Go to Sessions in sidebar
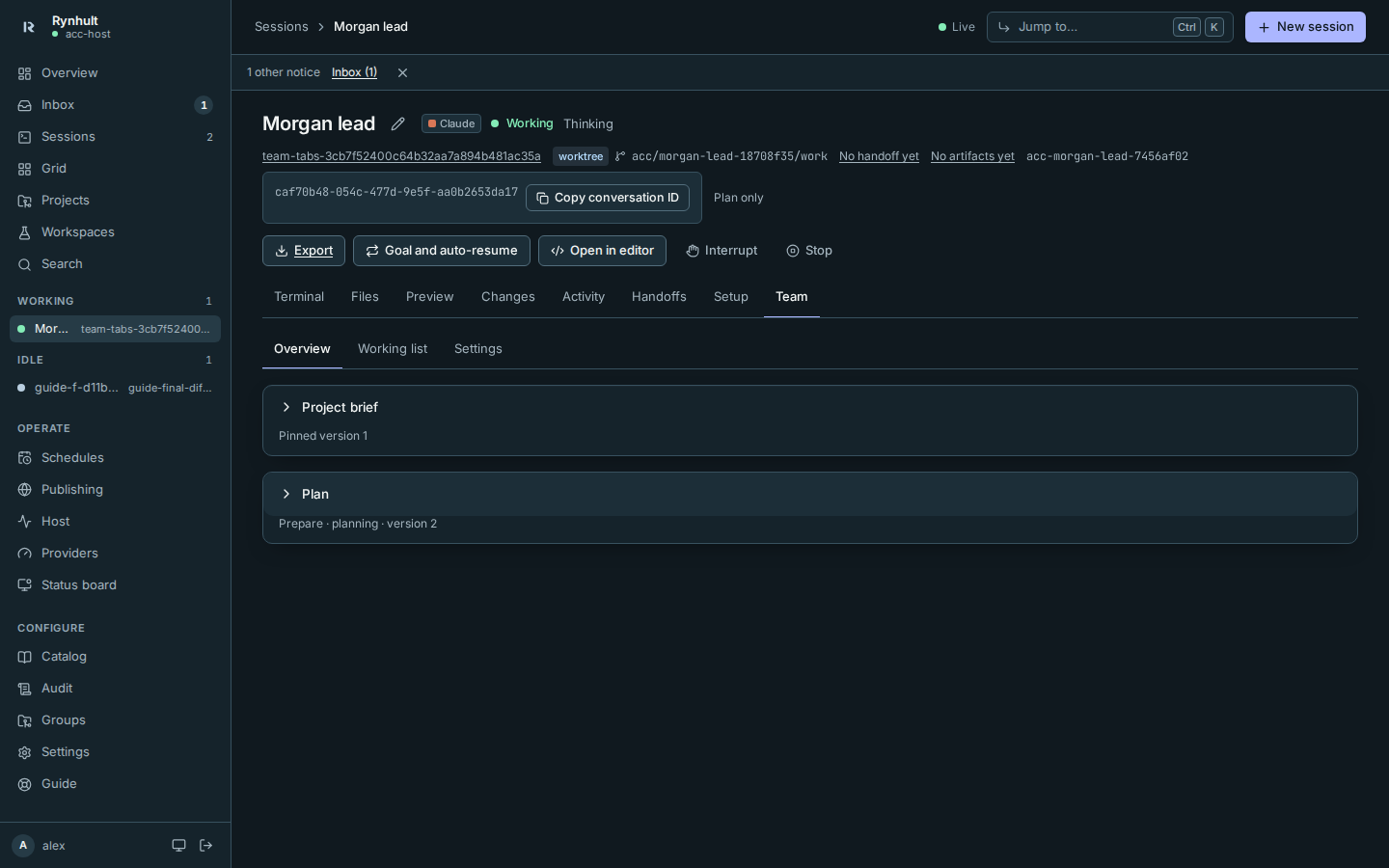The image size is (1389, 868). (115, 137)
